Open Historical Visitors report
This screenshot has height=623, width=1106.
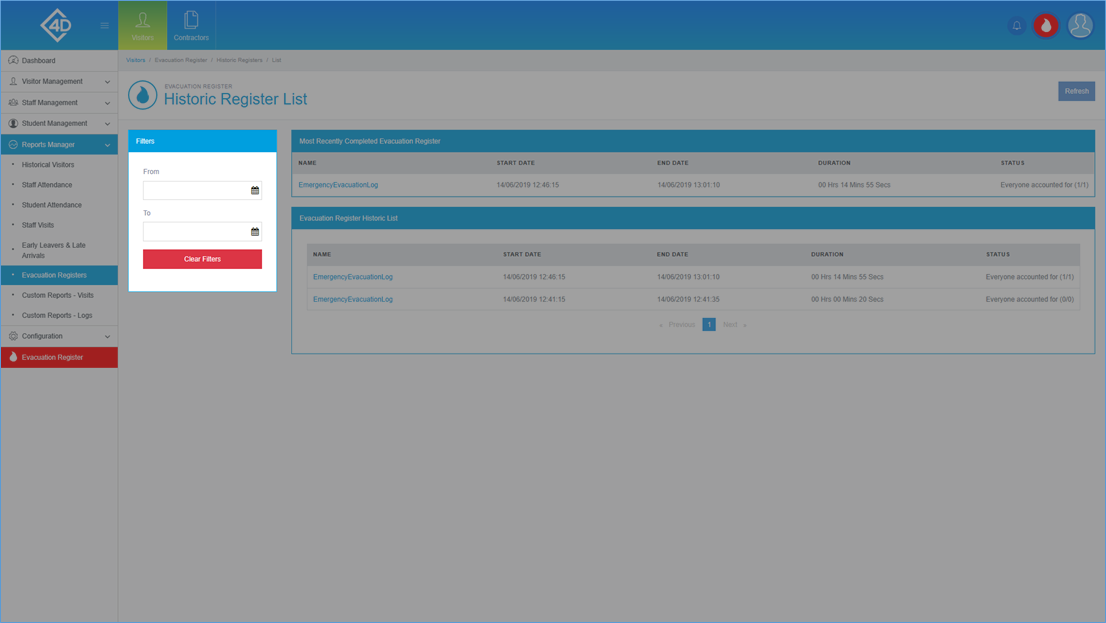[47, 165]
